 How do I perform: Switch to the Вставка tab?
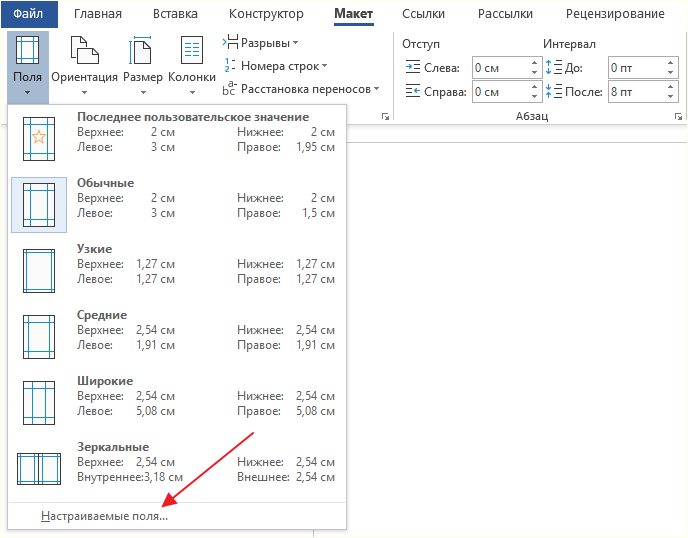pos(175,14)
